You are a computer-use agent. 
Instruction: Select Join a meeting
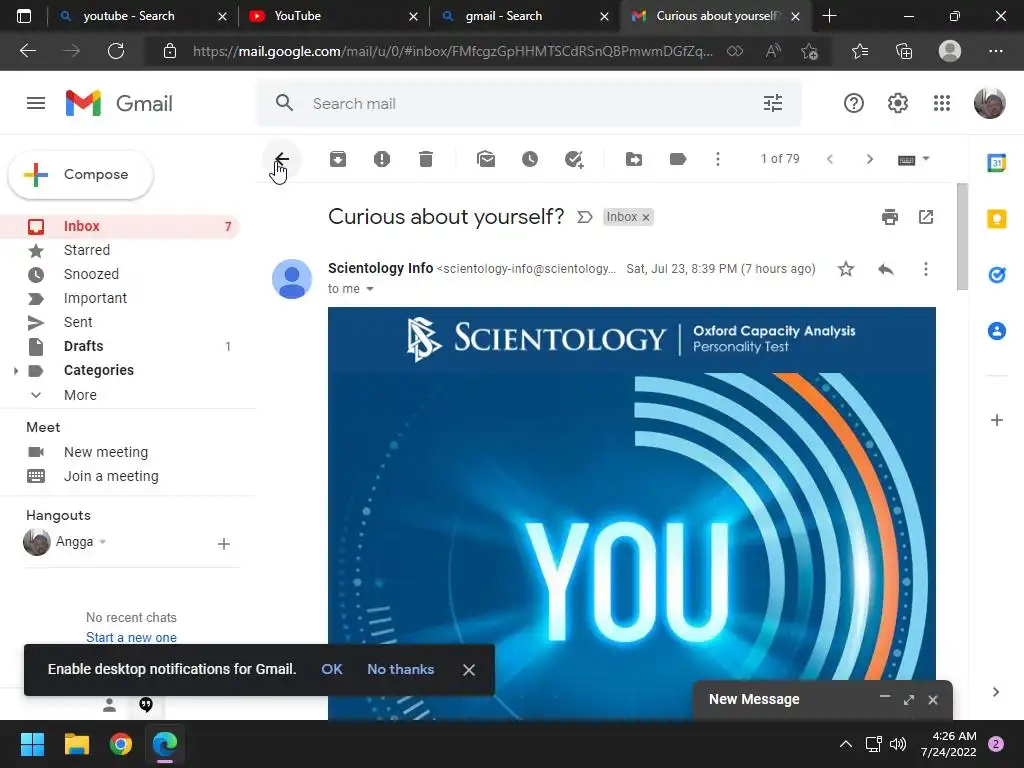pyautogui.click(x=111, y=476)
